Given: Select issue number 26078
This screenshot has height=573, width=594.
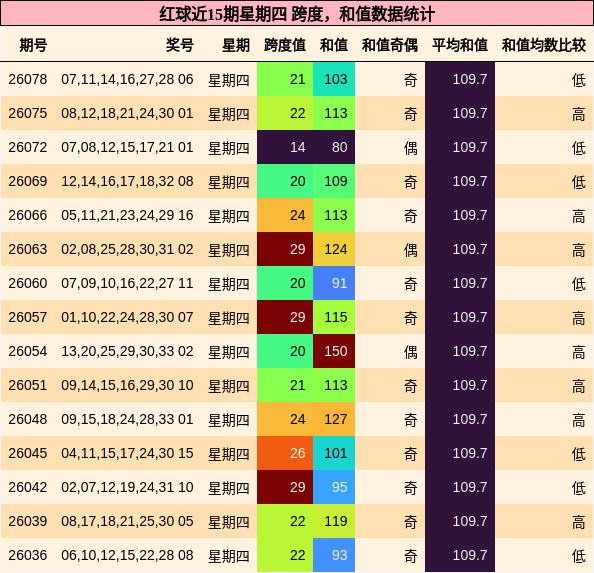Looking at the screenshot, I should pos(28,79).
